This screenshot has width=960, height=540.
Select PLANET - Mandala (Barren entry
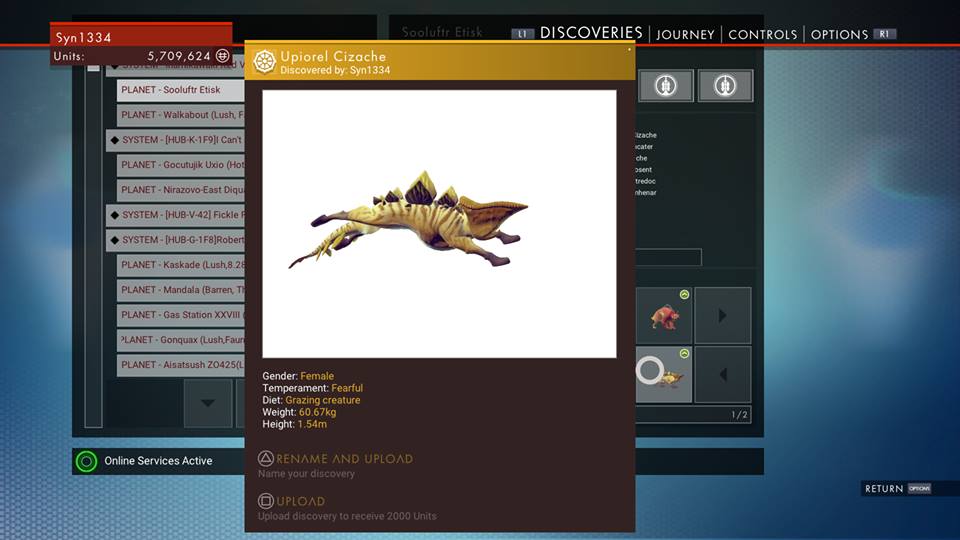(x=181, y=290)
